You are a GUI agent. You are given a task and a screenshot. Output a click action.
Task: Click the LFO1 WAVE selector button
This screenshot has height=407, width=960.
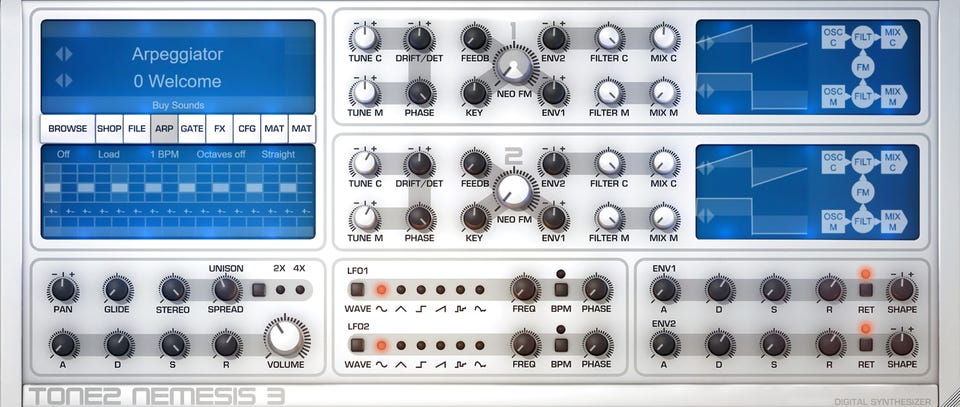357,289
